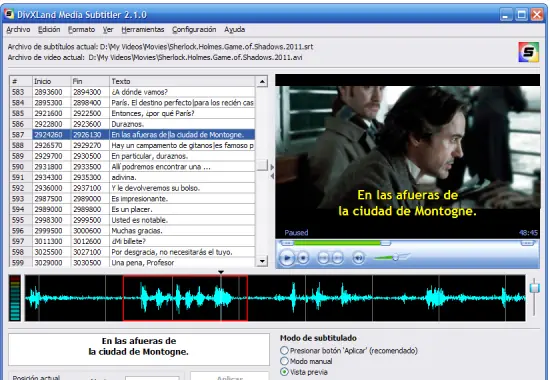
Task: Open the Ver menu
Action: point(108,29)
